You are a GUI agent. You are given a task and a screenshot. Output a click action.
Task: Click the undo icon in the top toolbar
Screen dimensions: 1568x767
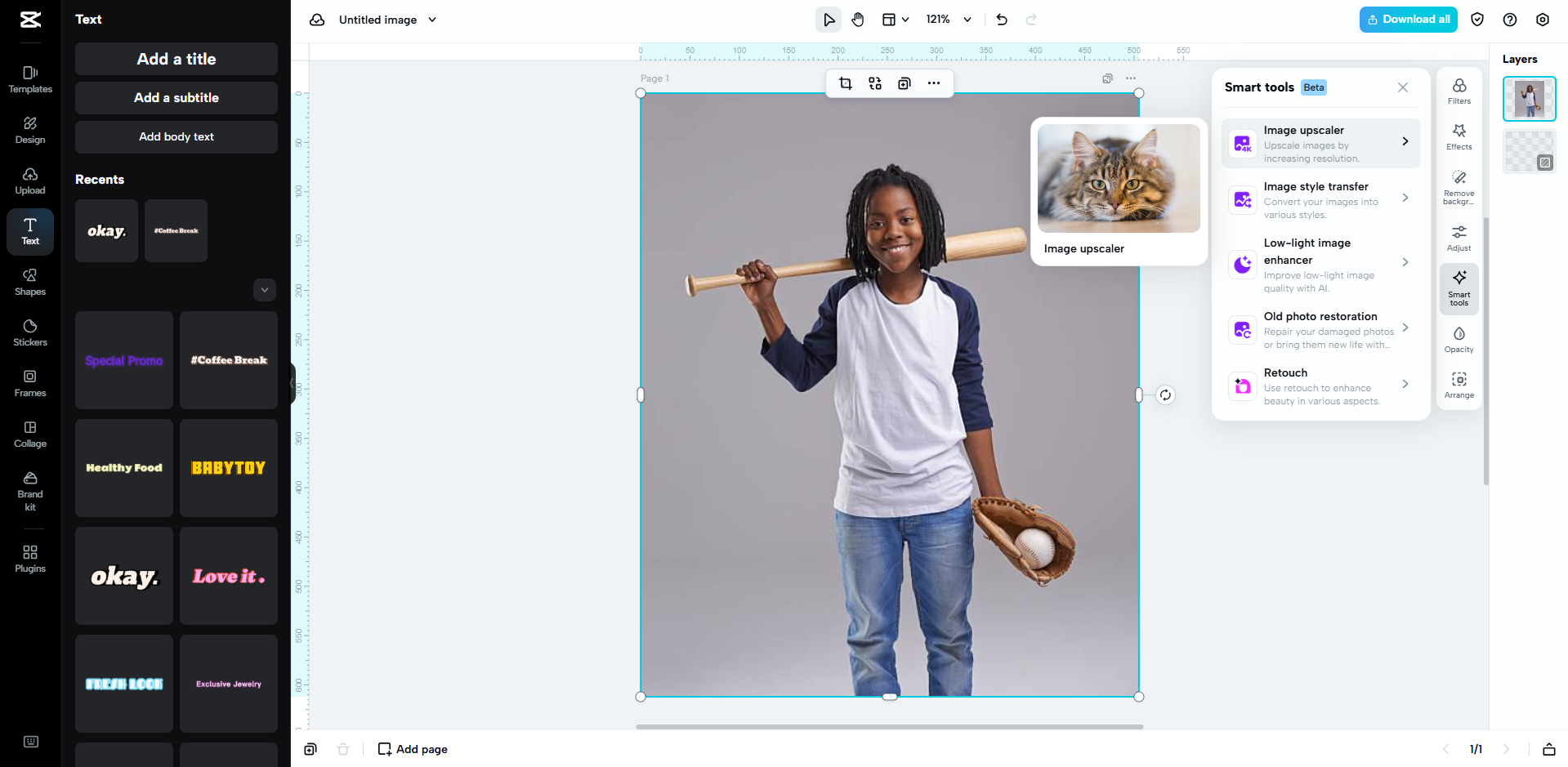(1001, 19)
